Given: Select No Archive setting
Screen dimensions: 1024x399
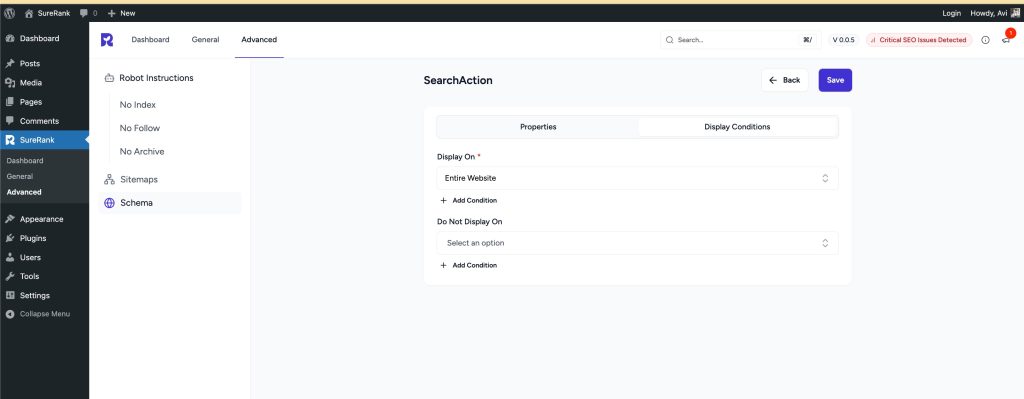Looking at the screenshot, I should coord(142,152).
